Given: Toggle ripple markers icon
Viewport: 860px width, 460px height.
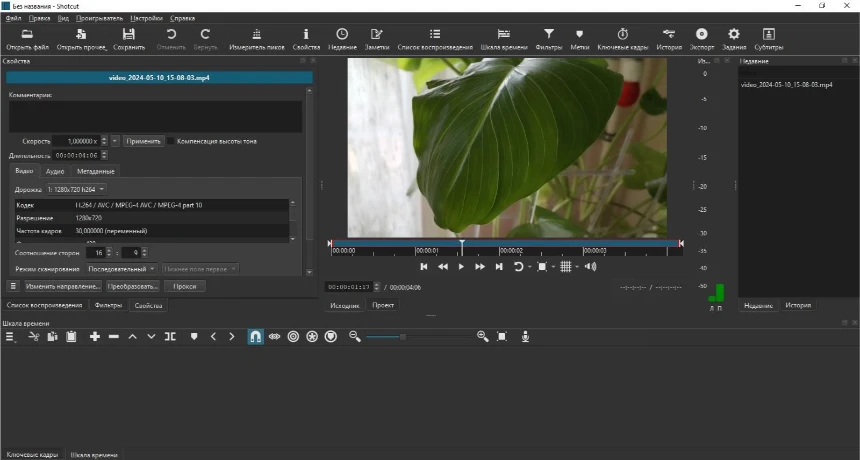Looking at the screenshot, I should pyautogui.click(x=331, y=337).
